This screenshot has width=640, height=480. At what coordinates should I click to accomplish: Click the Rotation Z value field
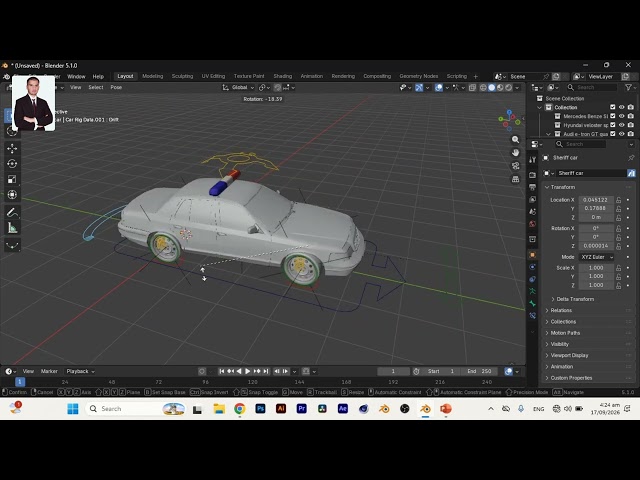tap(596, 246)
